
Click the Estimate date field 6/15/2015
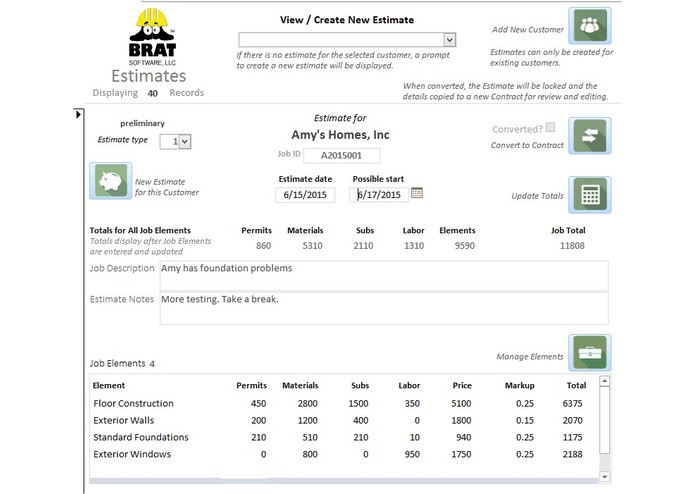[x=305, y=195]
